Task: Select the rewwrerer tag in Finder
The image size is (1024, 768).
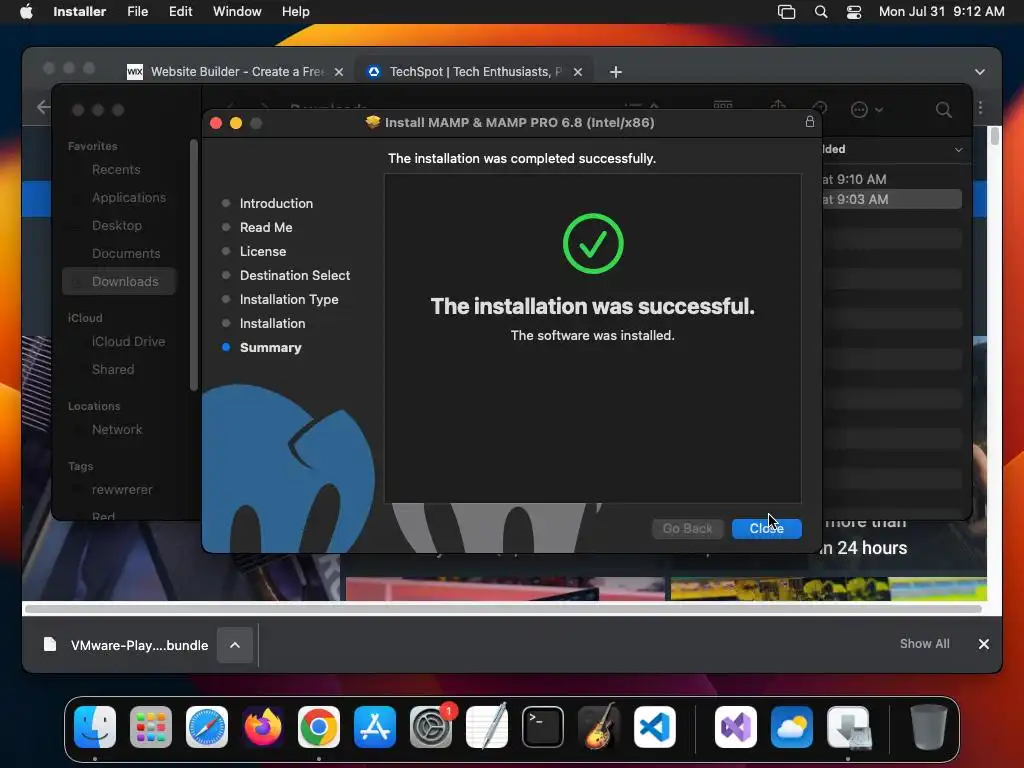Action: tap(121, 490)
